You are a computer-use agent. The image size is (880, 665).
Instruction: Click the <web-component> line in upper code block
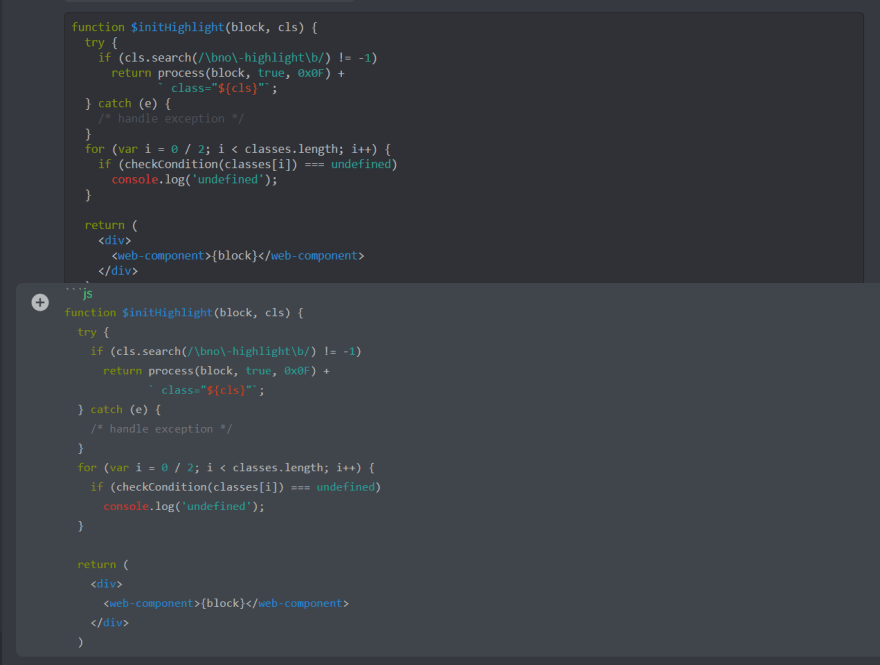238,255
